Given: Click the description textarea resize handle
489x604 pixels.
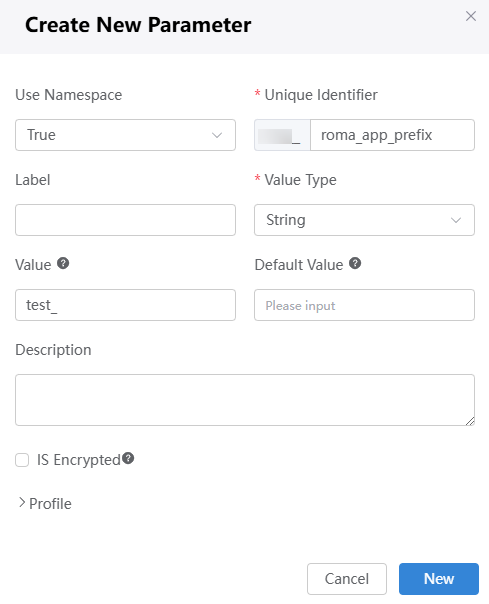Looking at the screenshot, I should click(x=470, y=421).
